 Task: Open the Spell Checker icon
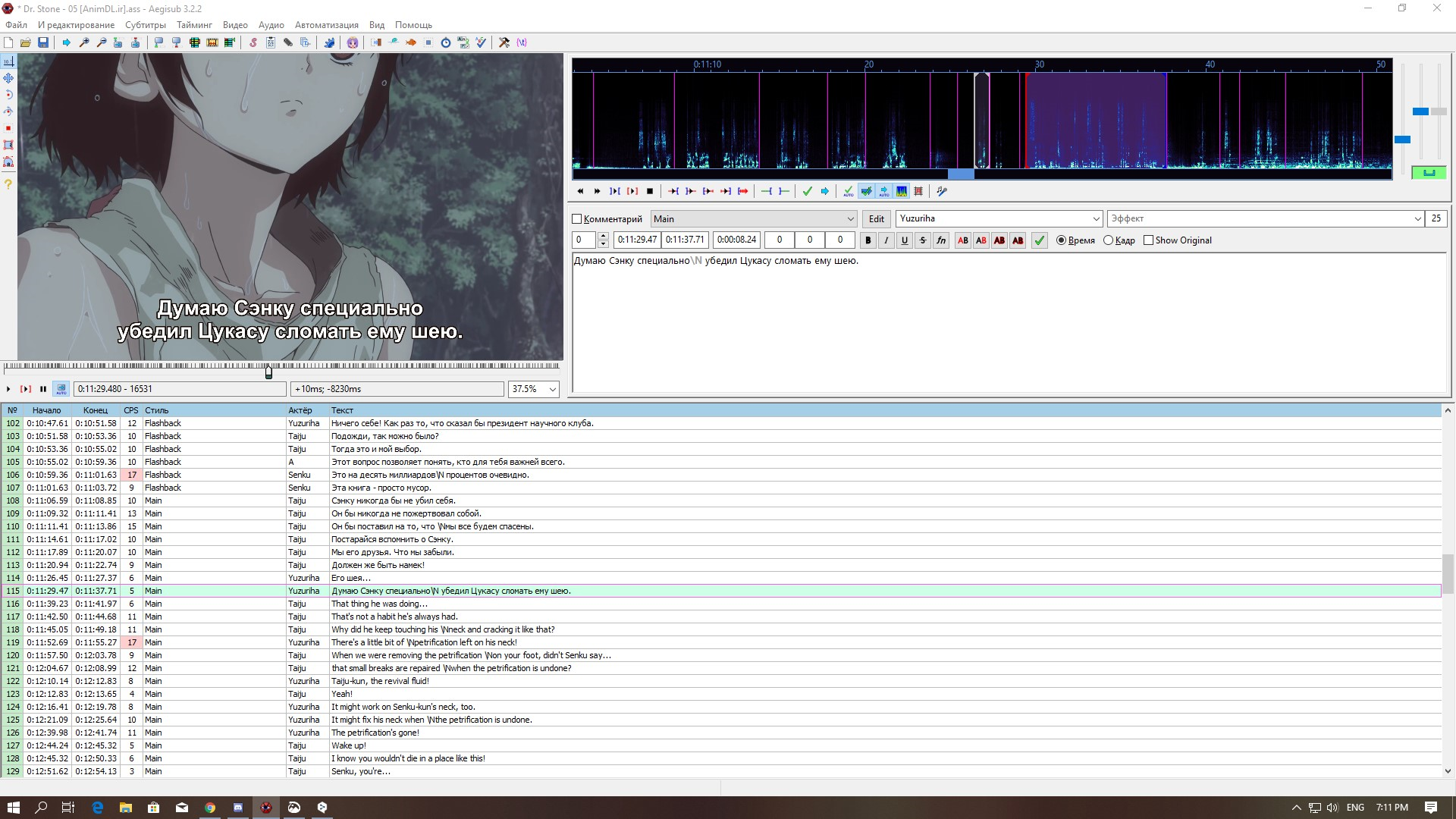[481, 42]
